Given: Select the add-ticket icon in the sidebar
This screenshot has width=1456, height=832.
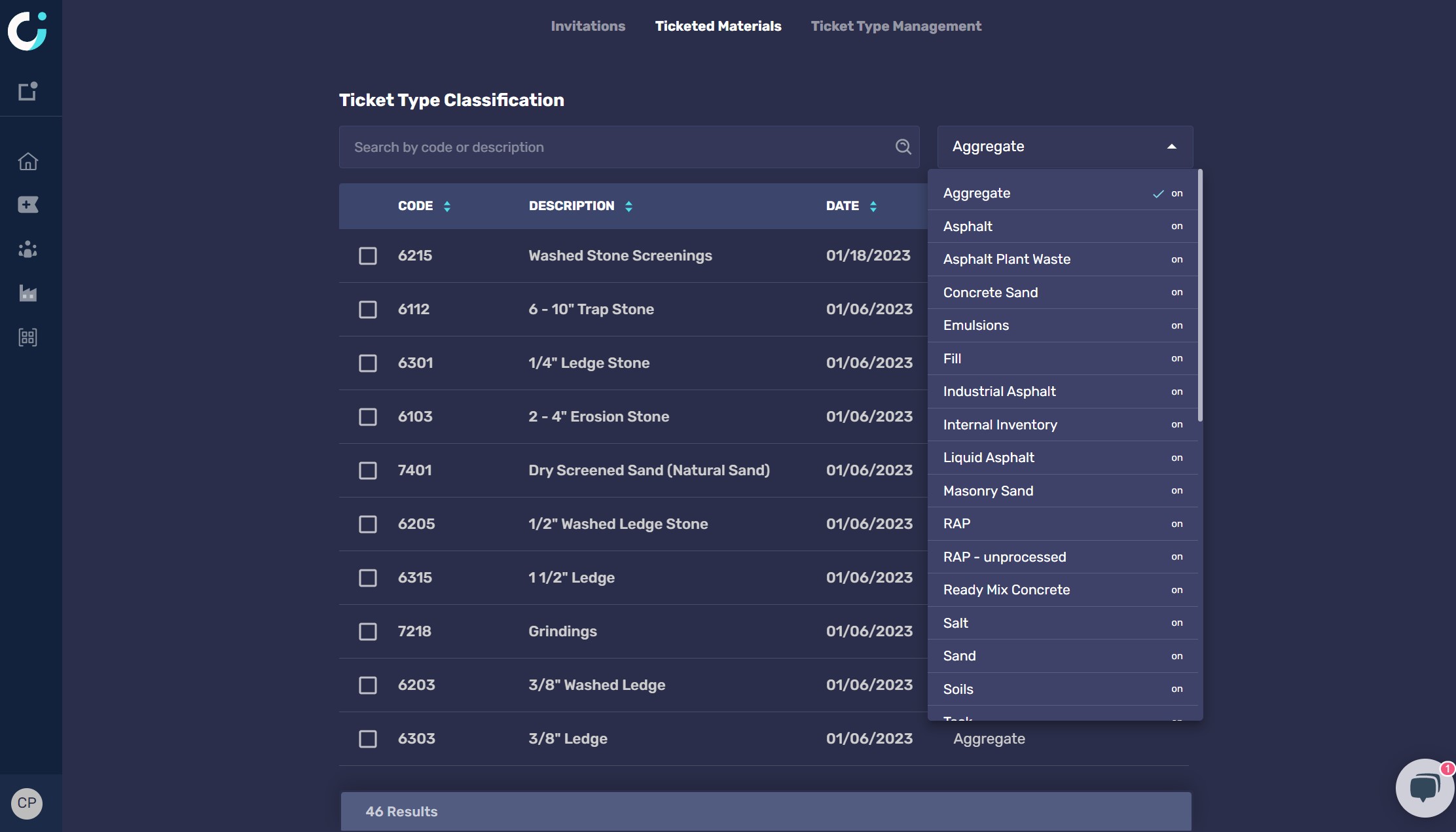Looking at the screenshot, I should coord(28,204).
